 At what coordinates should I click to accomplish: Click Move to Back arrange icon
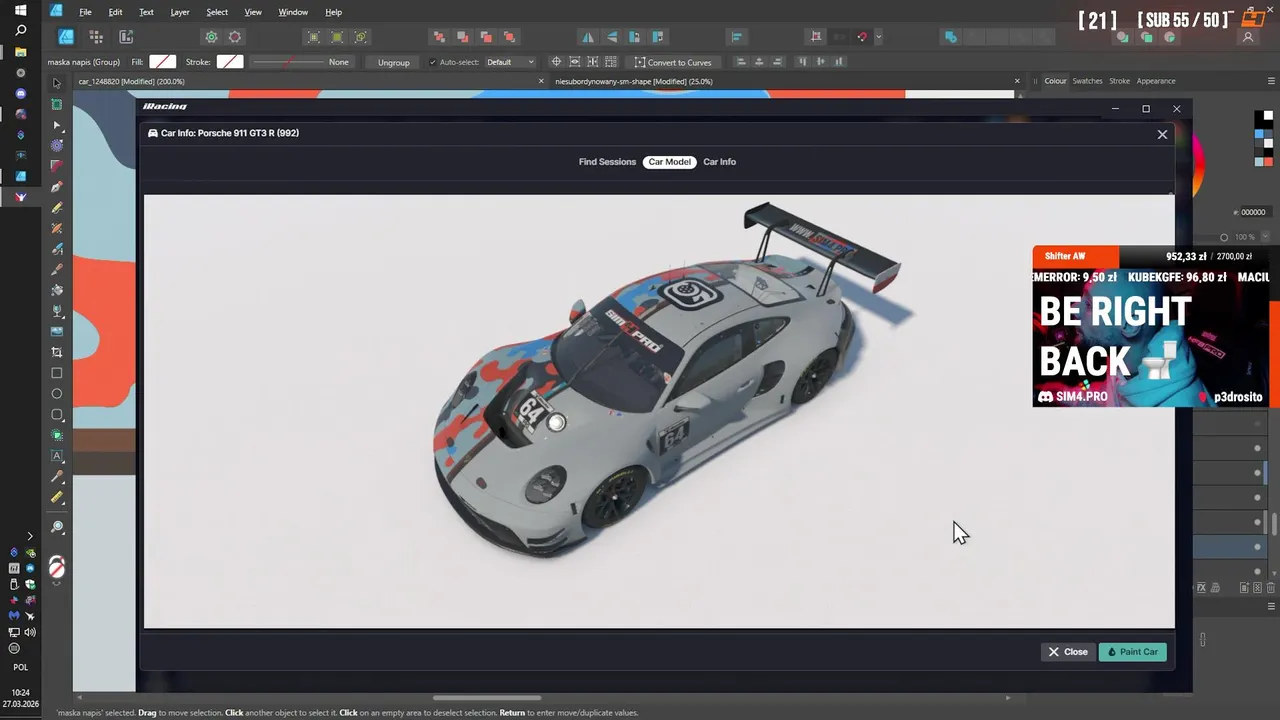click(x=439, y=37)
